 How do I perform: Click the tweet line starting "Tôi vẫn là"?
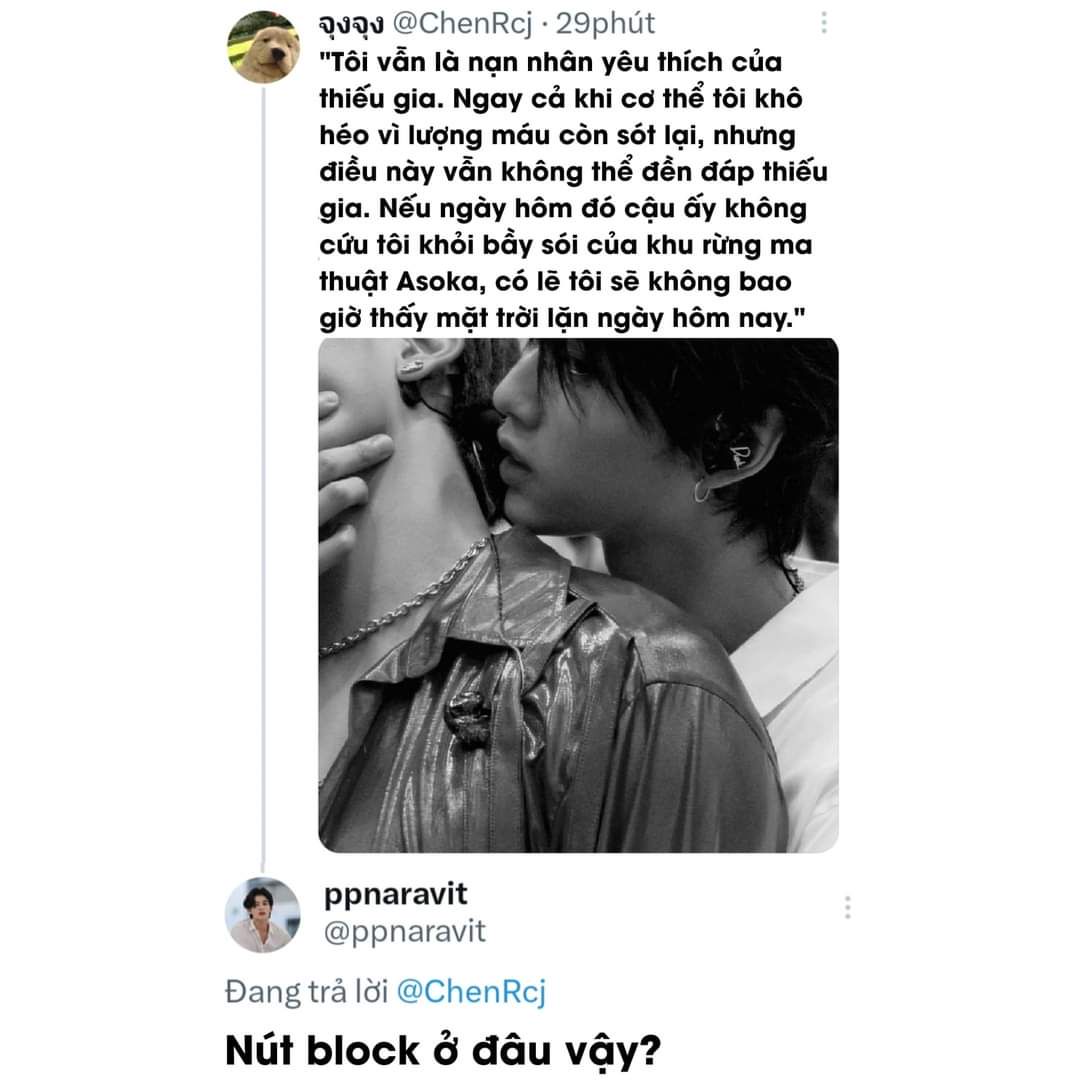click(x=550, y=63)
